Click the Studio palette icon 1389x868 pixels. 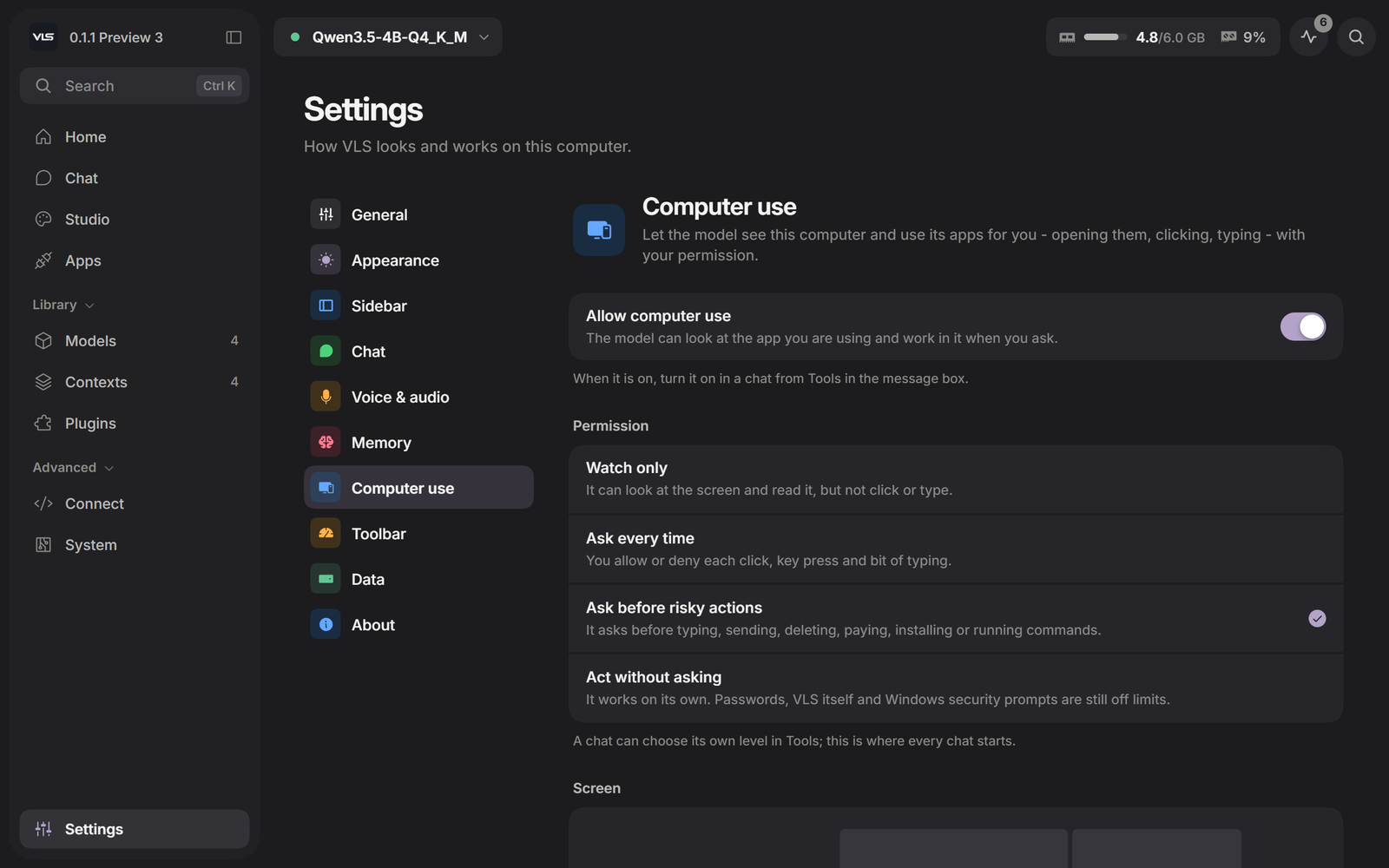[x=43, y=220]
